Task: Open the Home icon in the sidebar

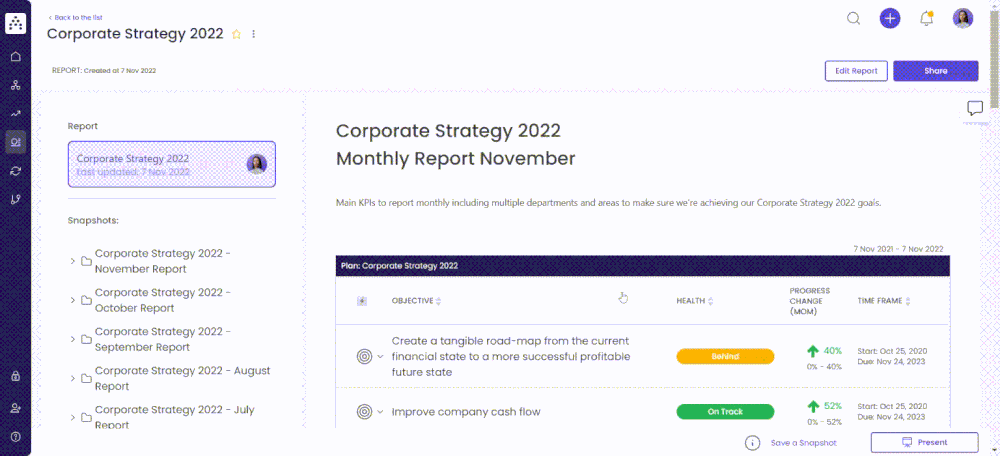Action: tap(15, 56)
